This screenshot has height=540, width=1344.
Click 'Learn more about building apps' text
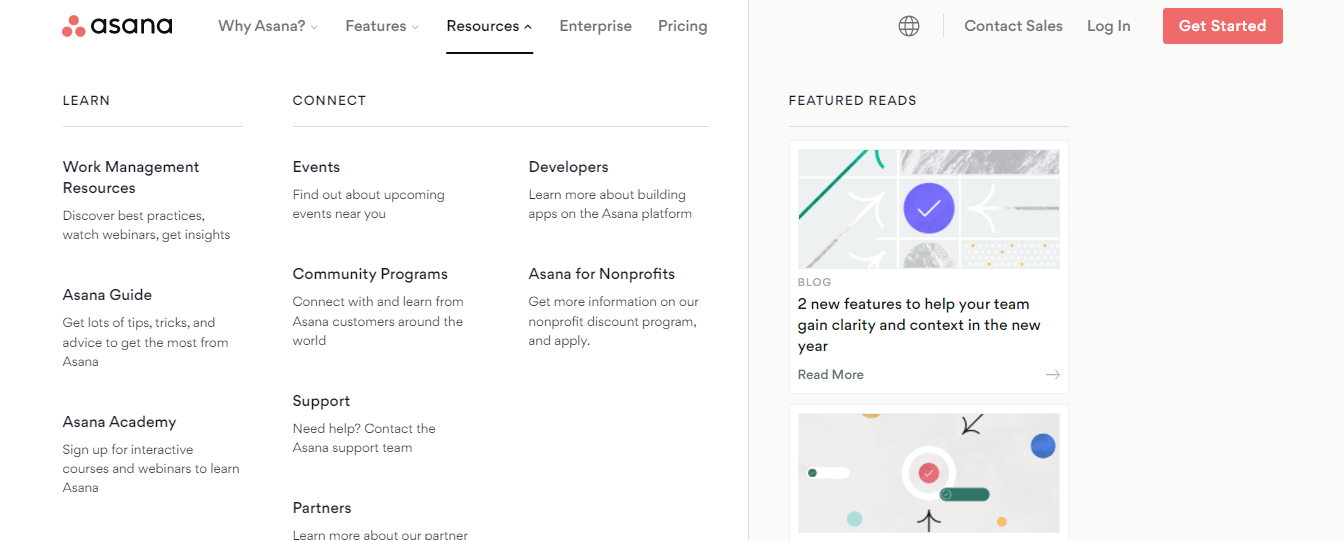[610, 204]
